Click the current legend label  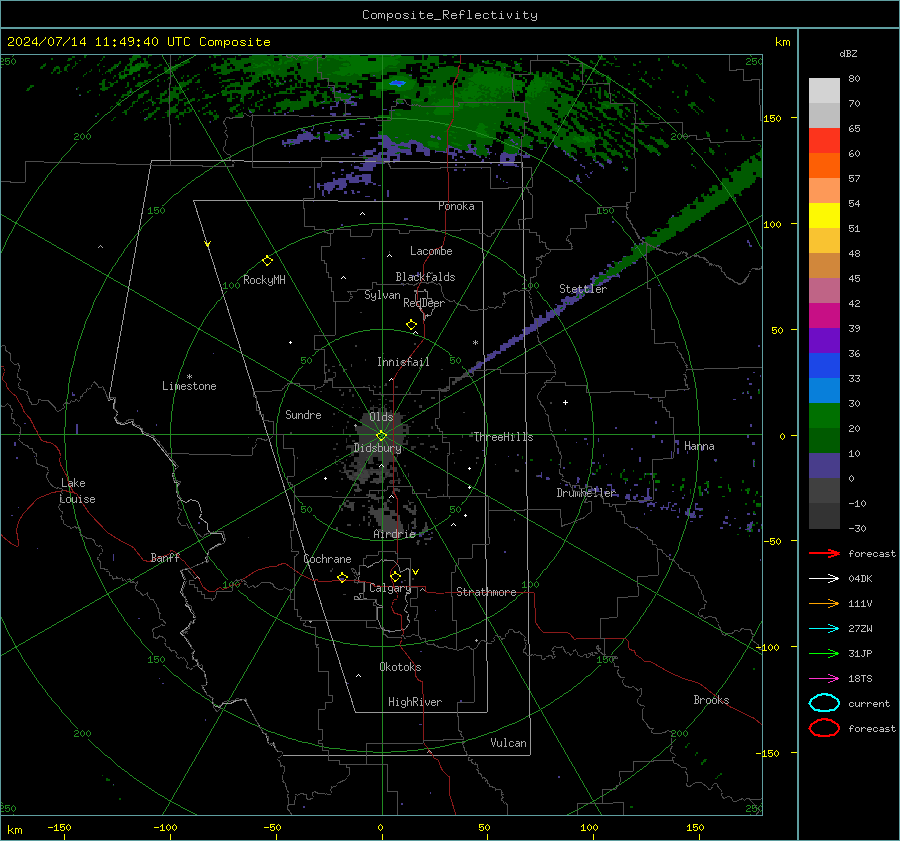click(x=869, y=704)
